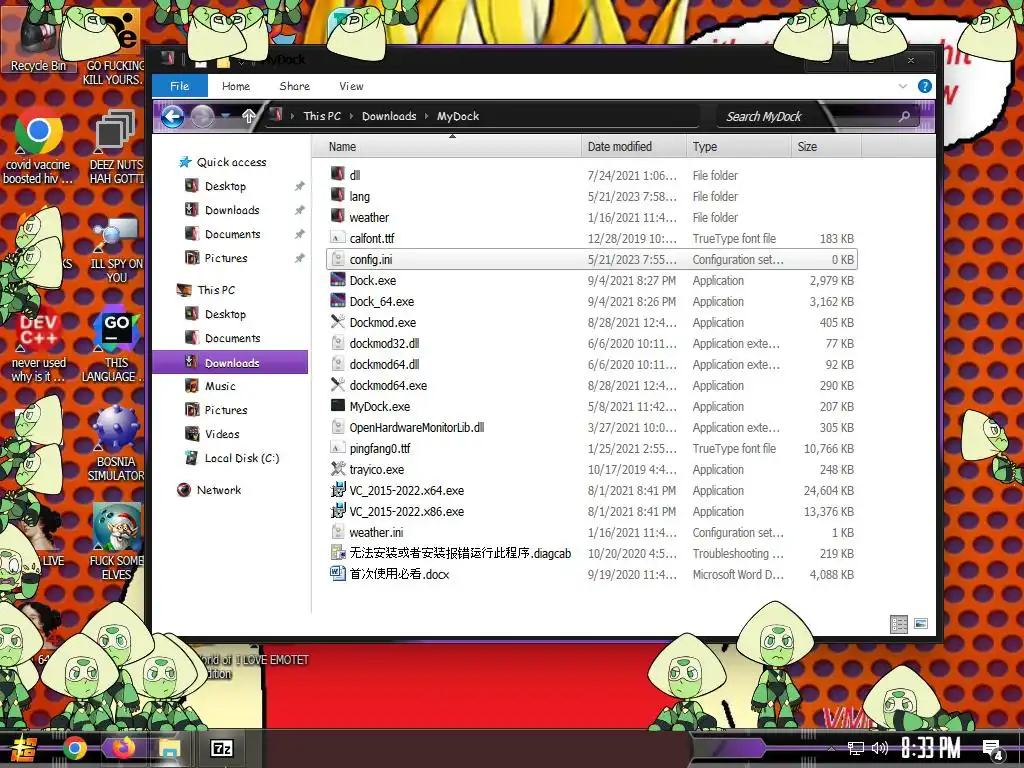Click the Forward navigation arrow

tap(202, 117)
